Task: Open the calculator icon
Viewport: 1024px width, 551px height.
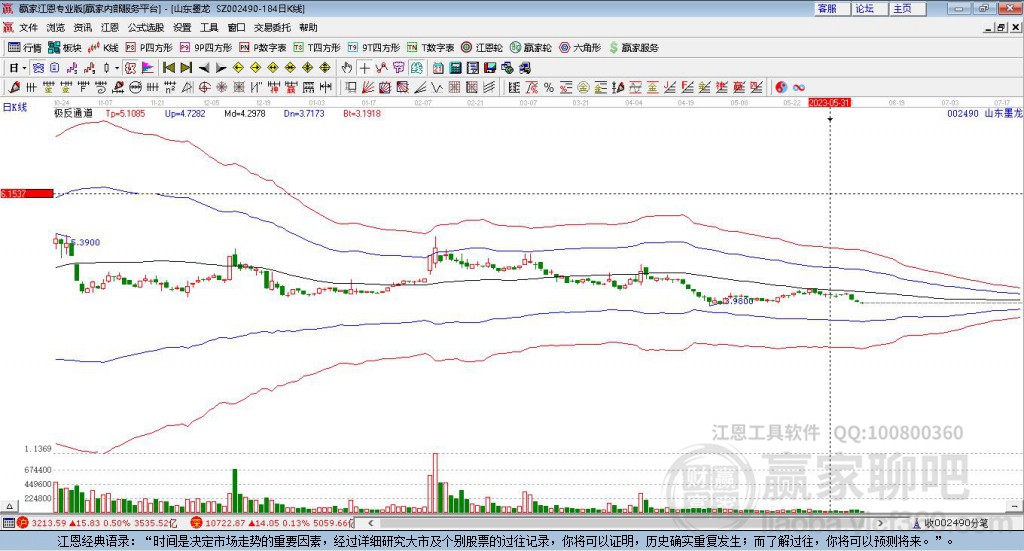Action: [456, 68]
